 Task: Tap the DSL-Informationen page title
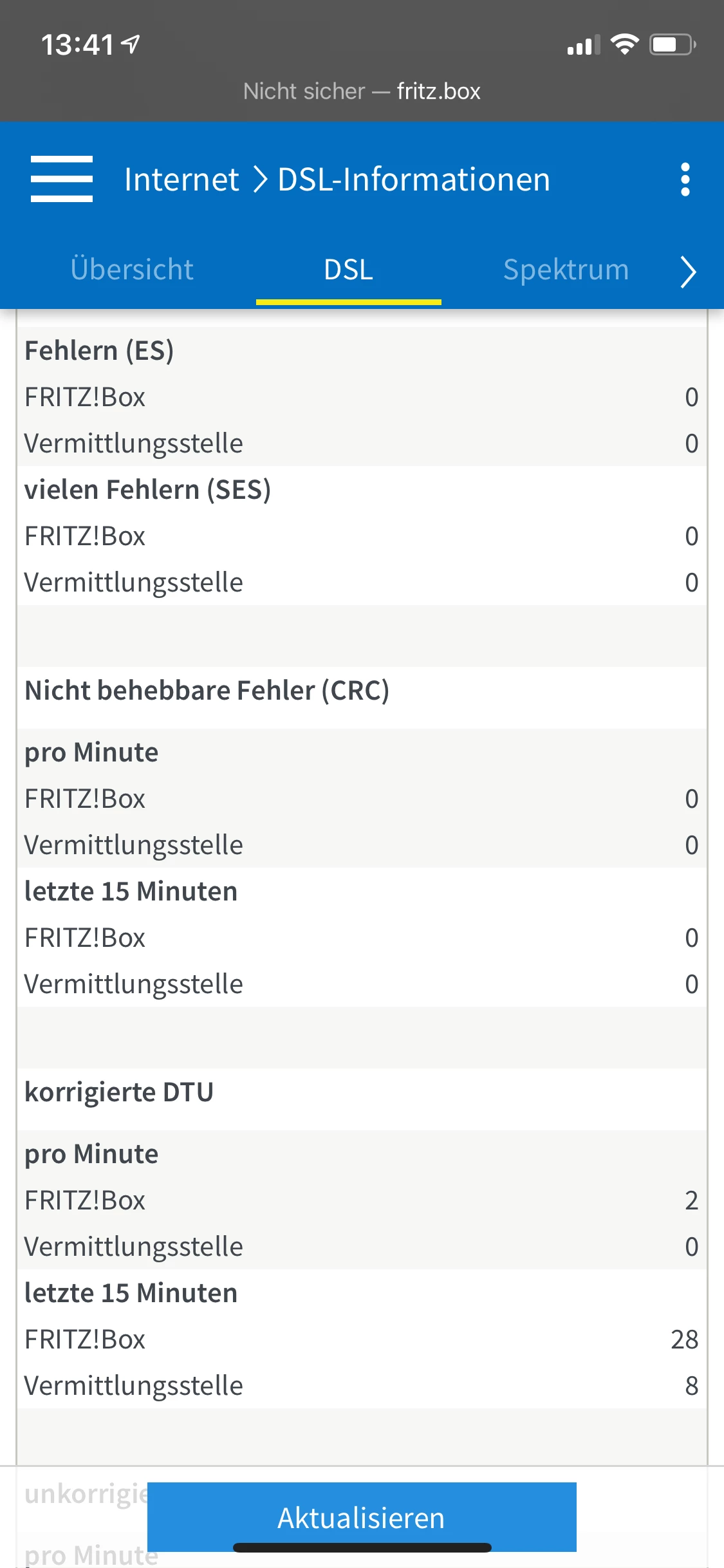point(414,179)
